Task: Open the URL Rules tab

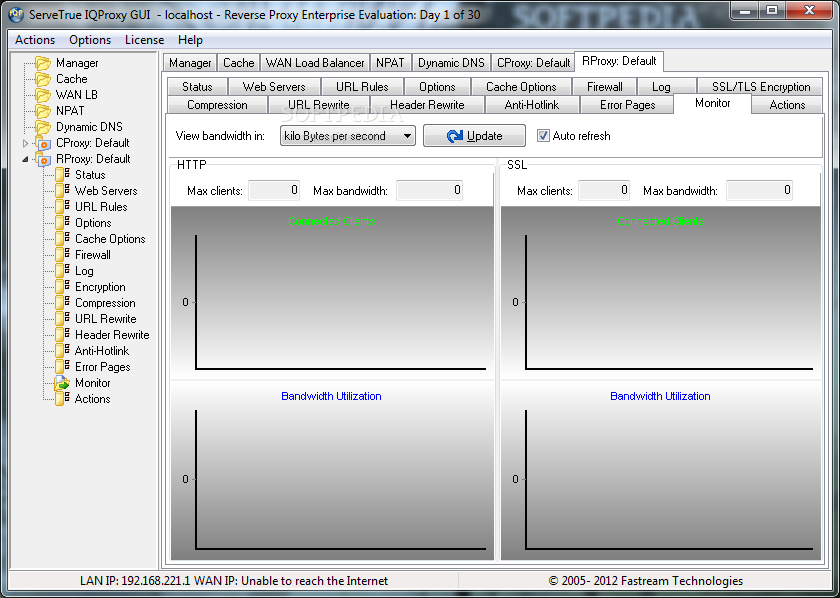Action: tap(362, 87)
